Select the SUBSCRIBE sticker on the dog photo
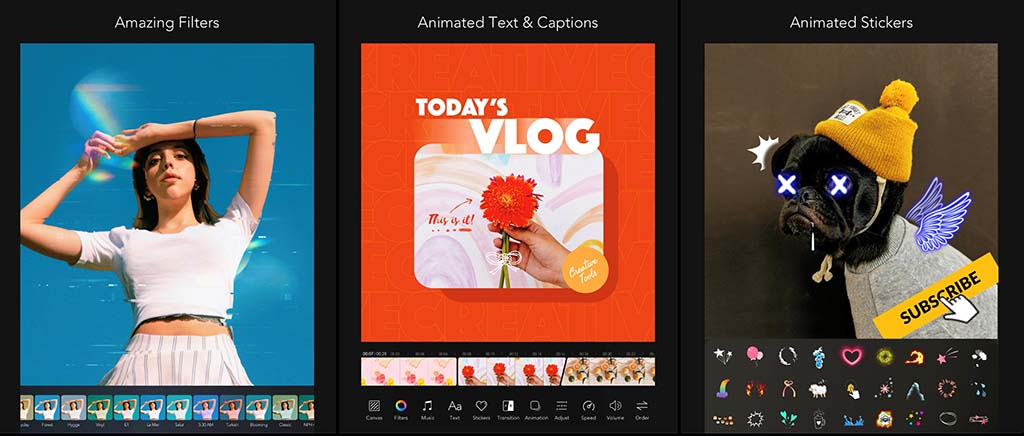Viewport: 1024px width, 436px height. click(x=936, y=296)
